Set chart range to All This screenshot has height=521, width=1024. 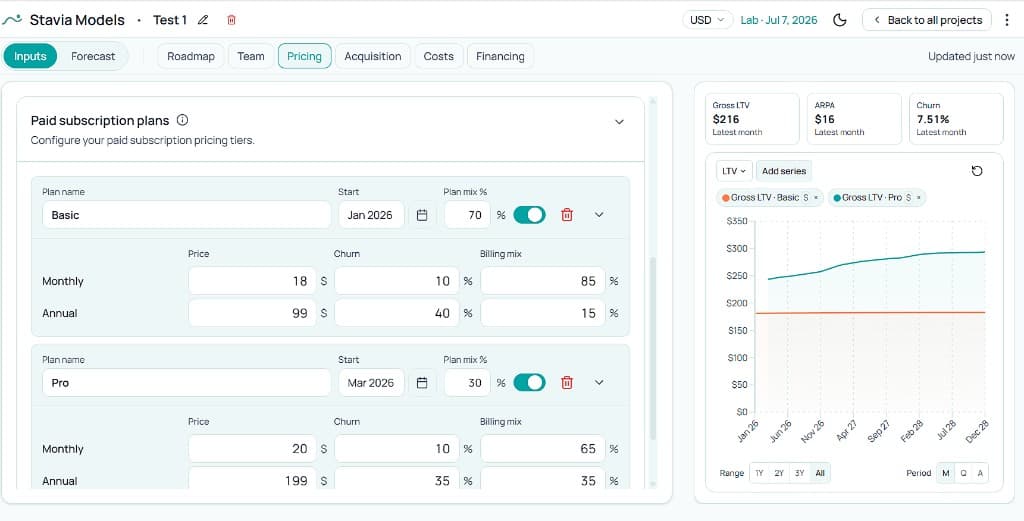820,473
